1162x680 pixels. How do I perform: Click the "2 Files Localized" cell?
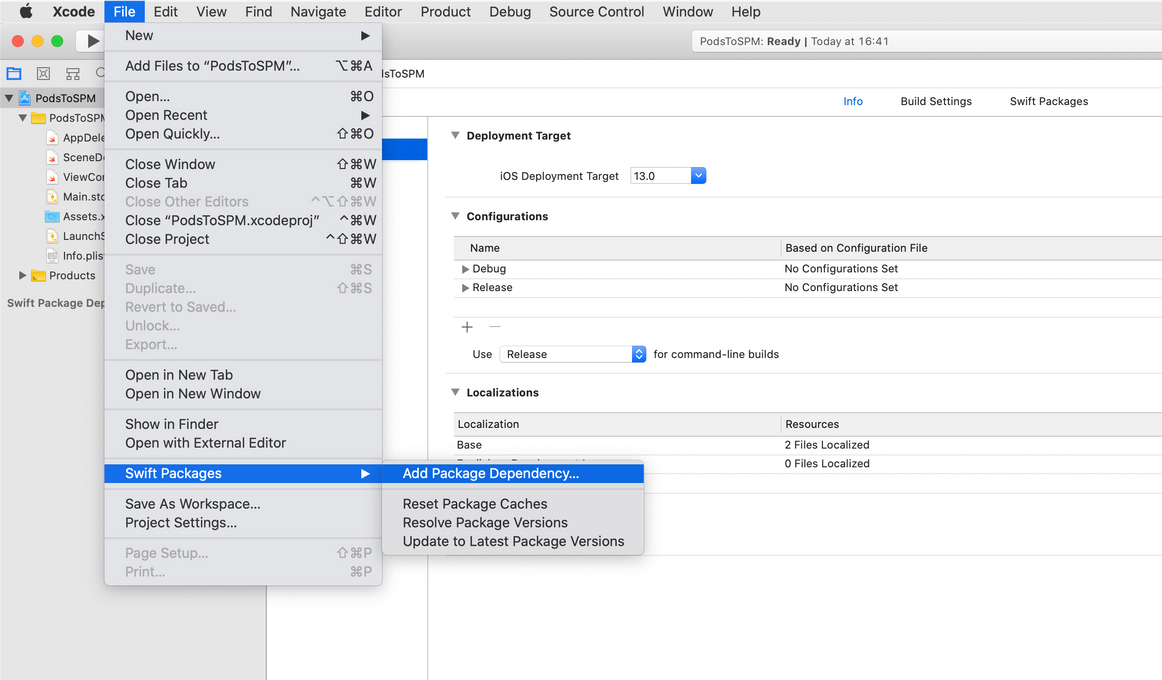click(x=827, y=445)
